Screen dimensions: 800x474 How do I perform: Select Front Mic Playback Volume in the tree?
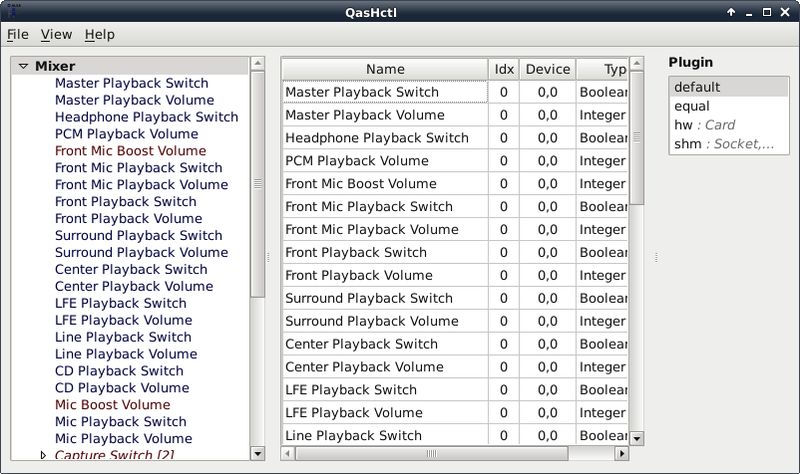142,184
